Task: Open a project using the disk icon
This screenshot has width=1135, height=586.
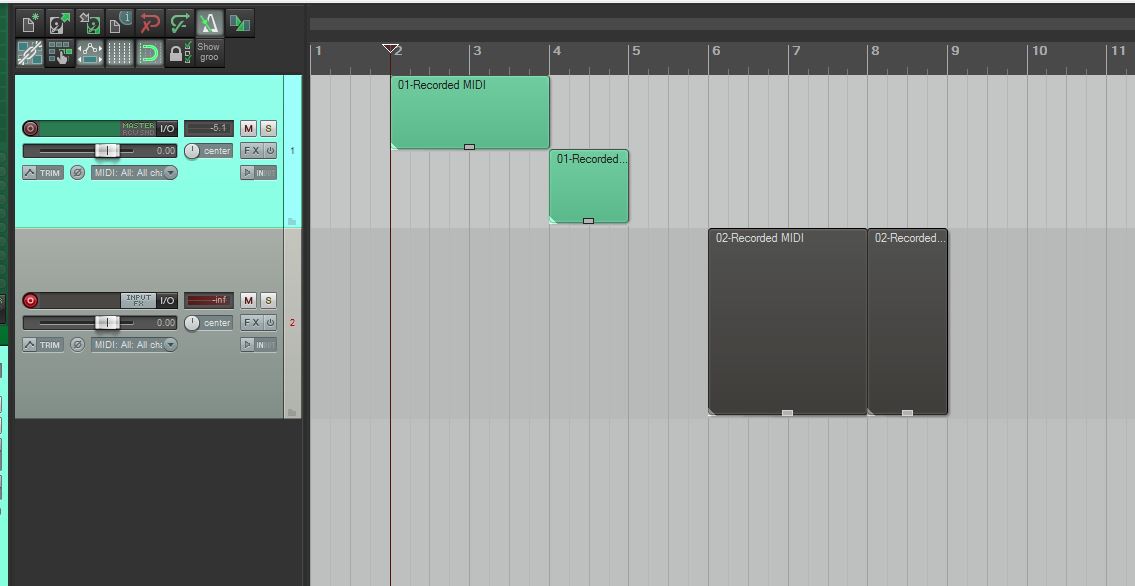Action: (x=59, y=24)
